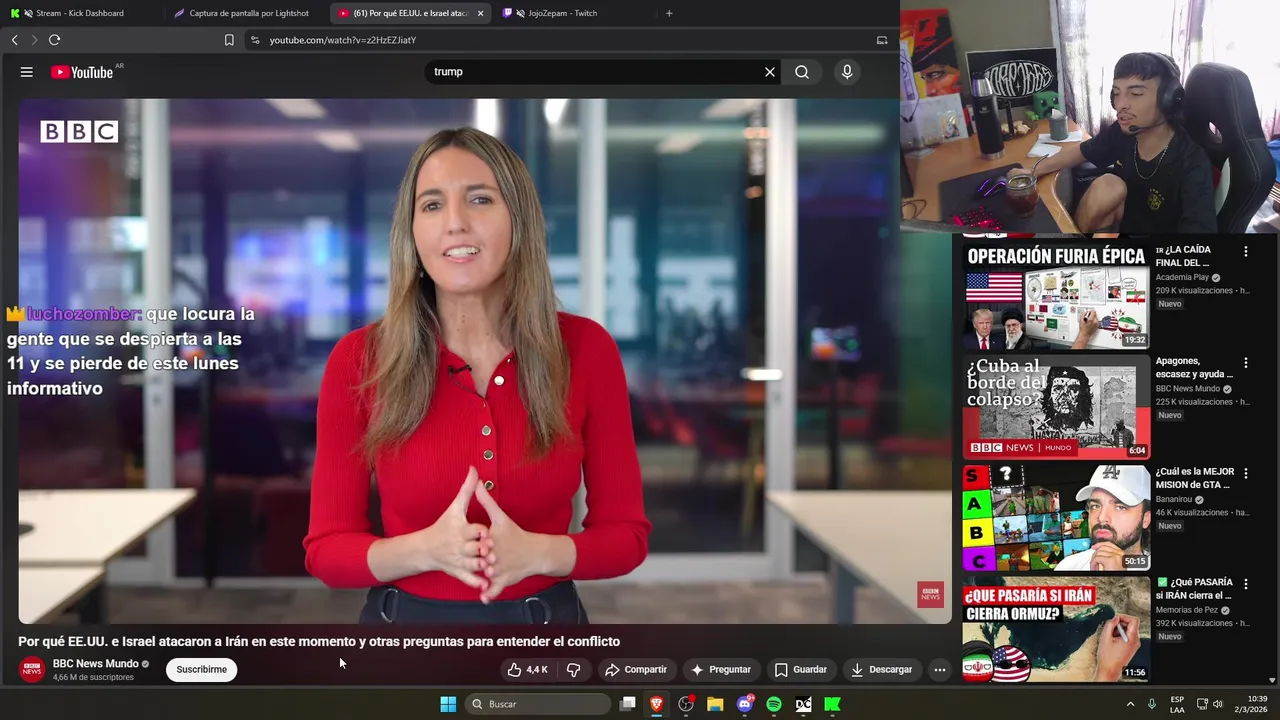Dislike the video with thumbs down
Screen dimensions: 1280x720
[x=573, y=670]
